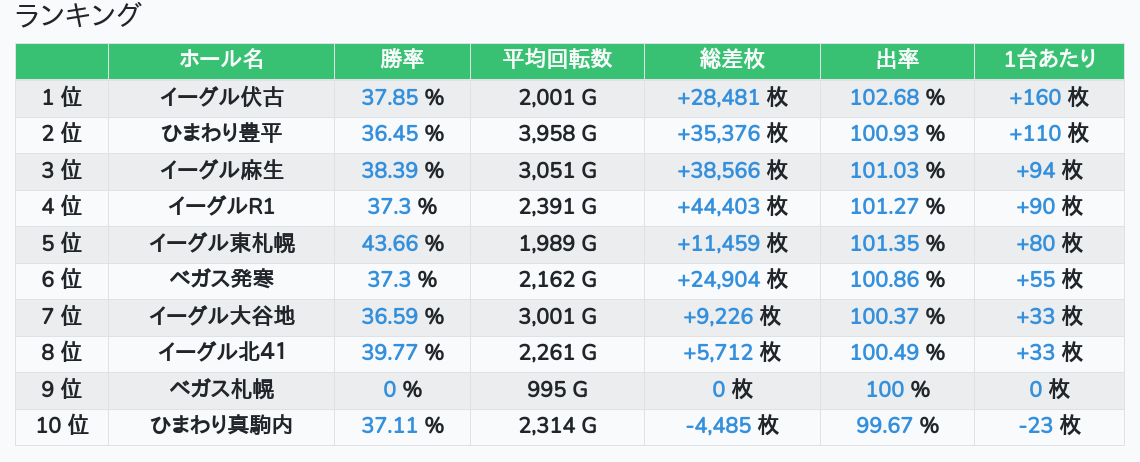Click the ホール名 column header
This screenshot has height=462, width=1140.
pyautogui.click(x=221, y=60)
